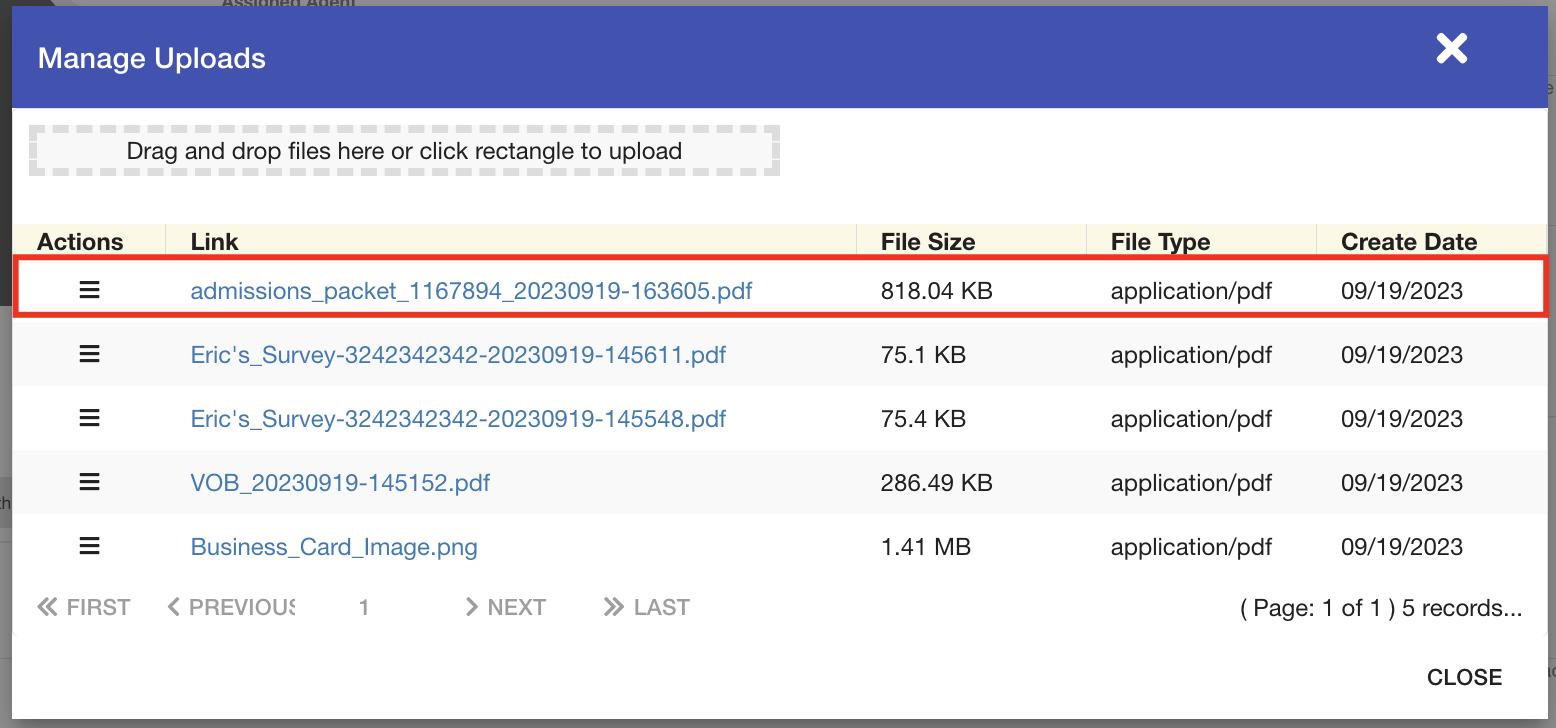Select page number 1 in pagination
The height and width of the screenshot is (728, 1556).
(x=363, y=607)
